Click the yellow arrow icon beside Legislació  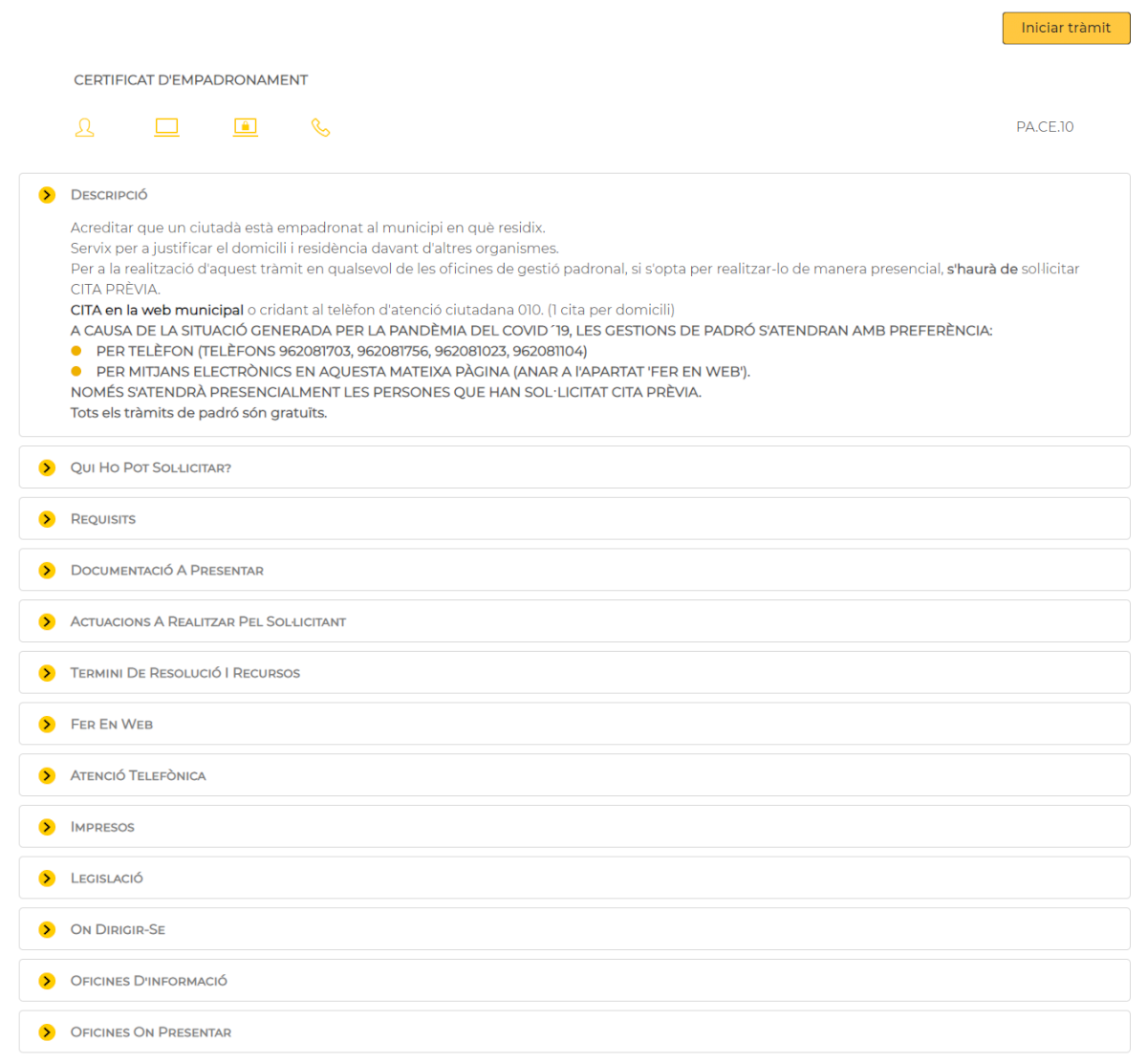tap(47, 879)
